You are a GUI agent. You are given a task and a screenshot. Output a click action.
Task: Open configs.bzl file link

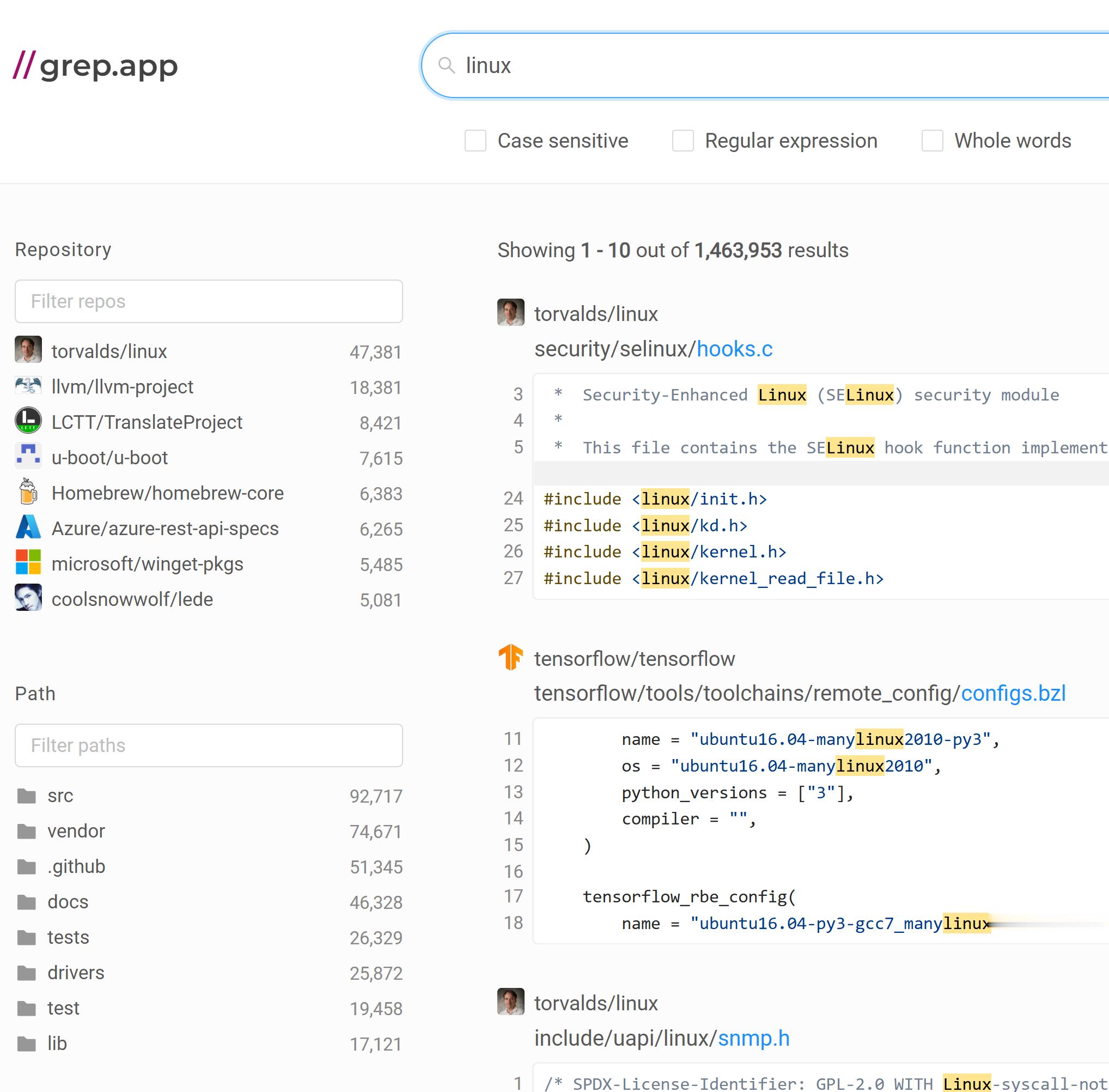pyautogui.click(x=1013, y=693)
